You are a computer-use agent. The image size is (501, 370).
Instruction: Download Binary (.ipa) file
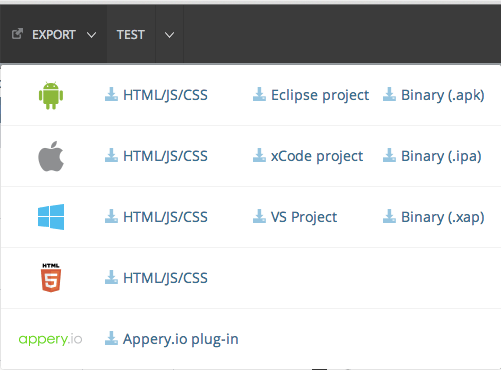click(432, 156)
